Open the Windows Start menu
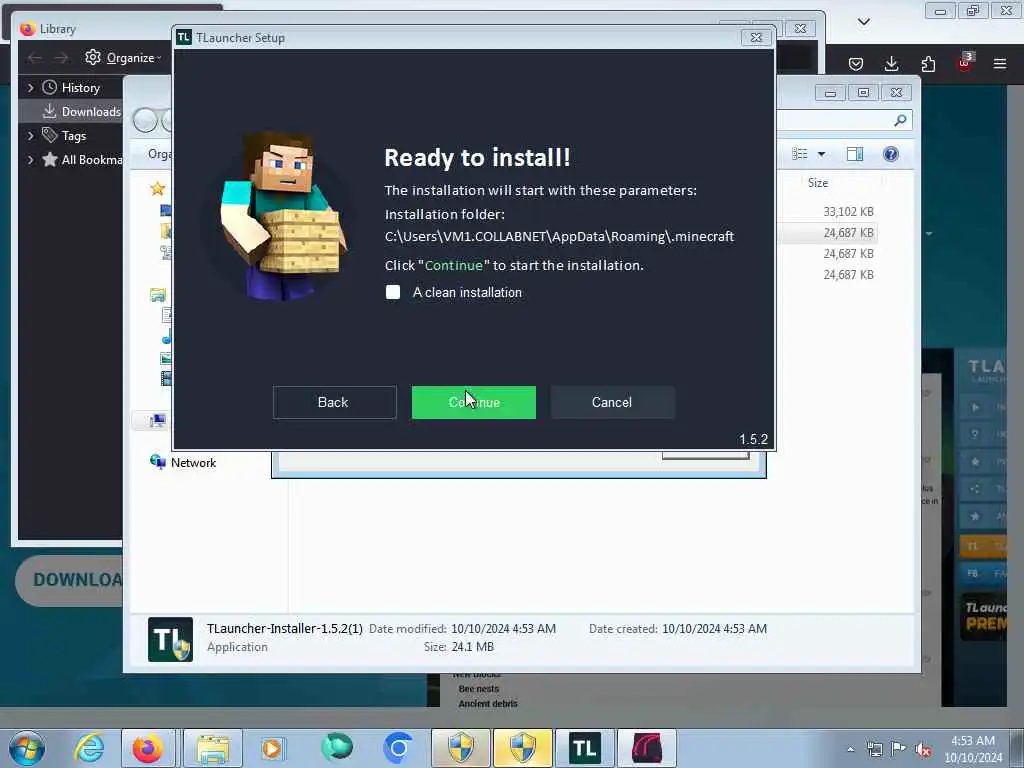Screen dimensions: 1024x768 pyautogui.click(x=27, y=748)
